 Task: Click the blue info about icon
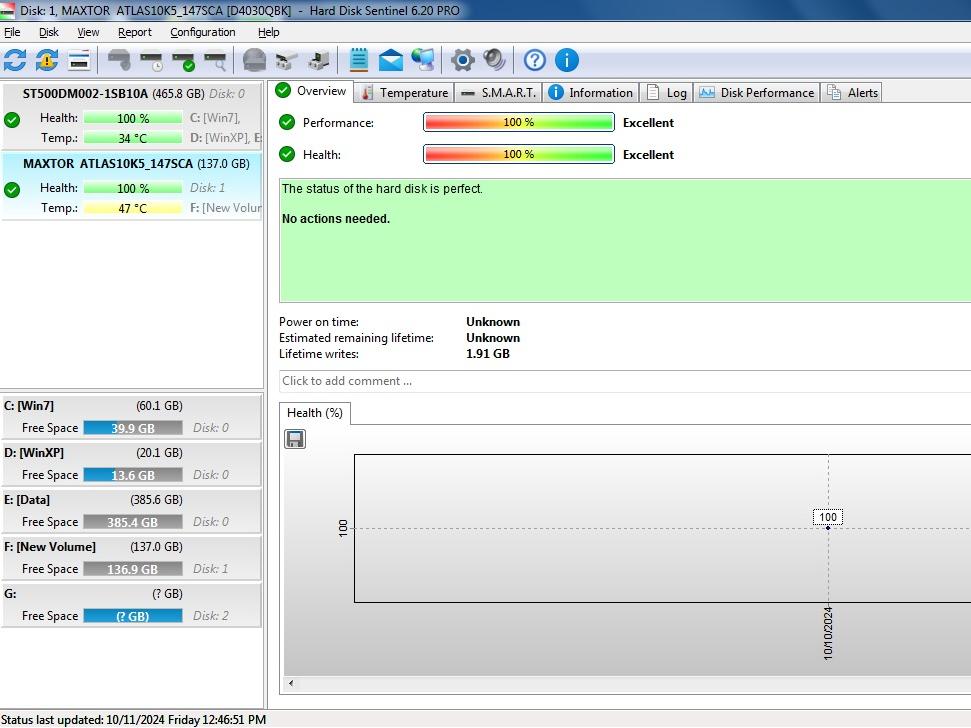(567, 60)
